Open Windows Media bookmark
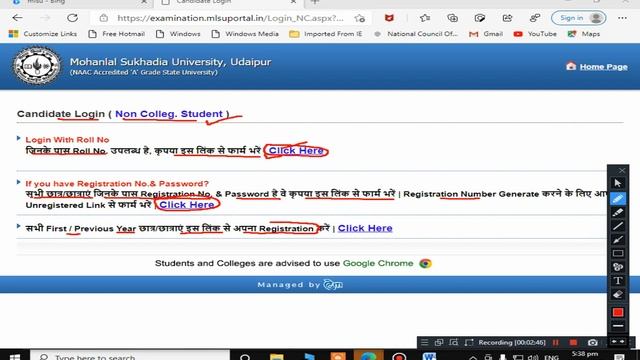This screenshot has width=640, height=360. [245, 34]
